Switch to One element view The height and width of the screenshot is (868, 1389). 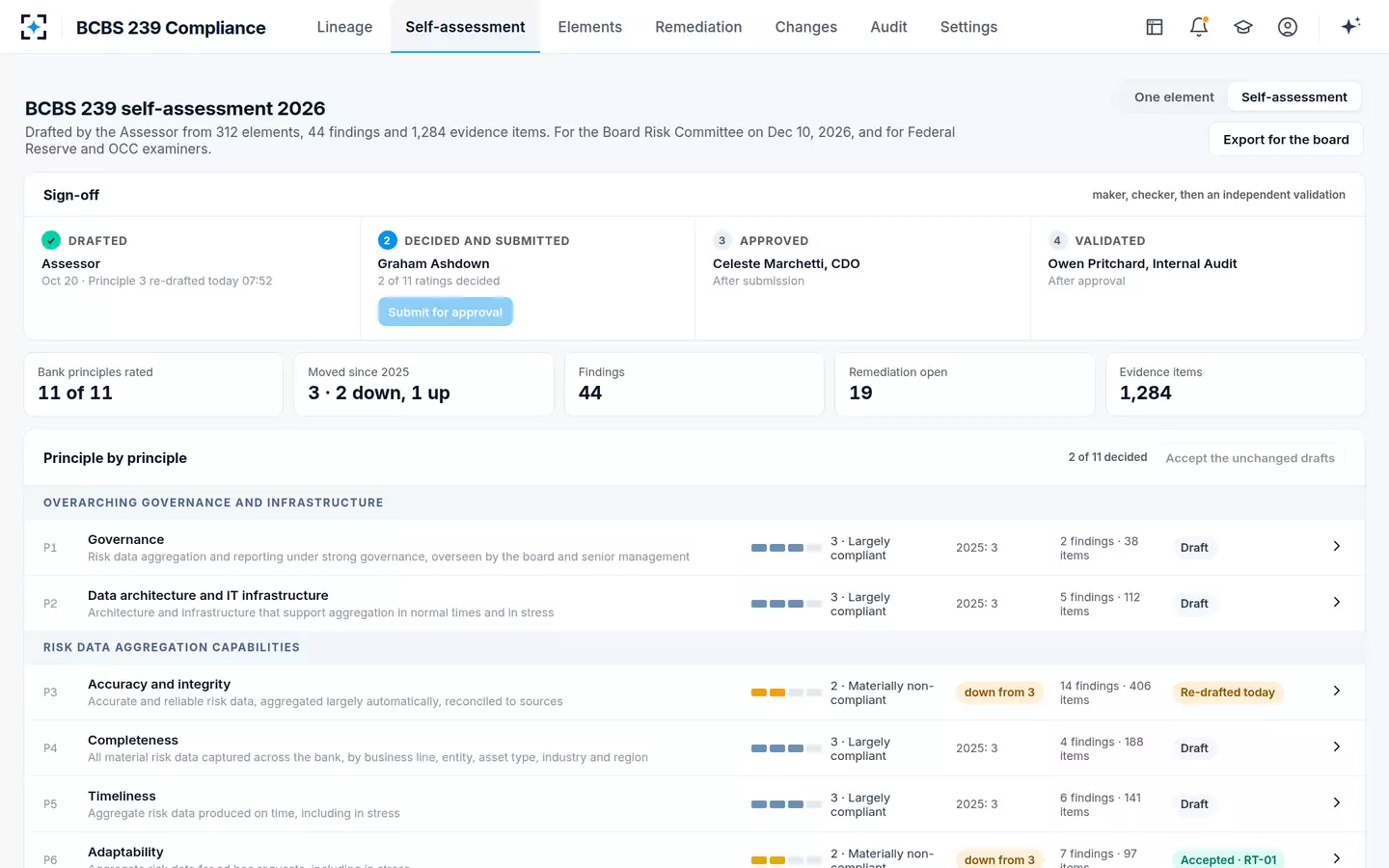(1174, 97)
